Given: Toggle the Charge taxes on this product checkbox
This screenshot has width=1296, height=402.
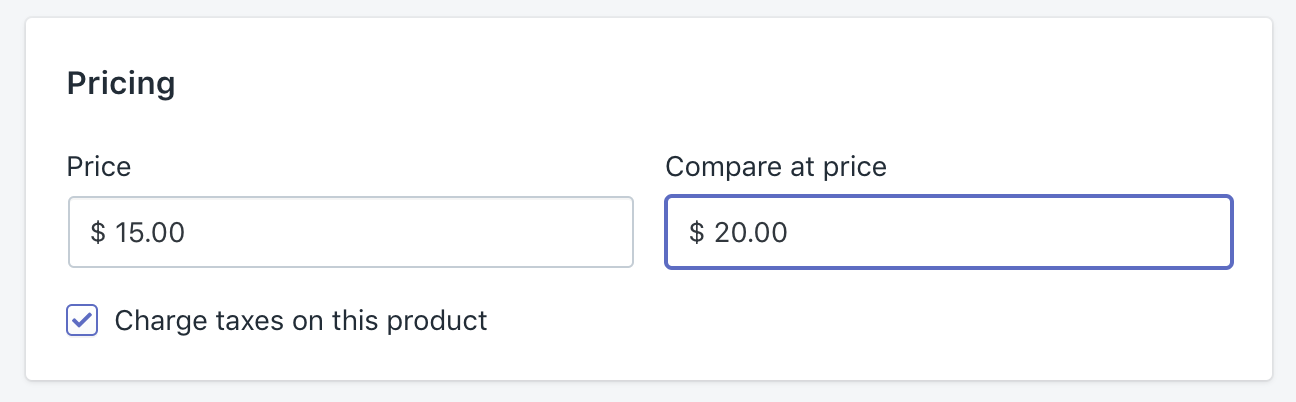Looking at the screenshot, I should [82, 321].
